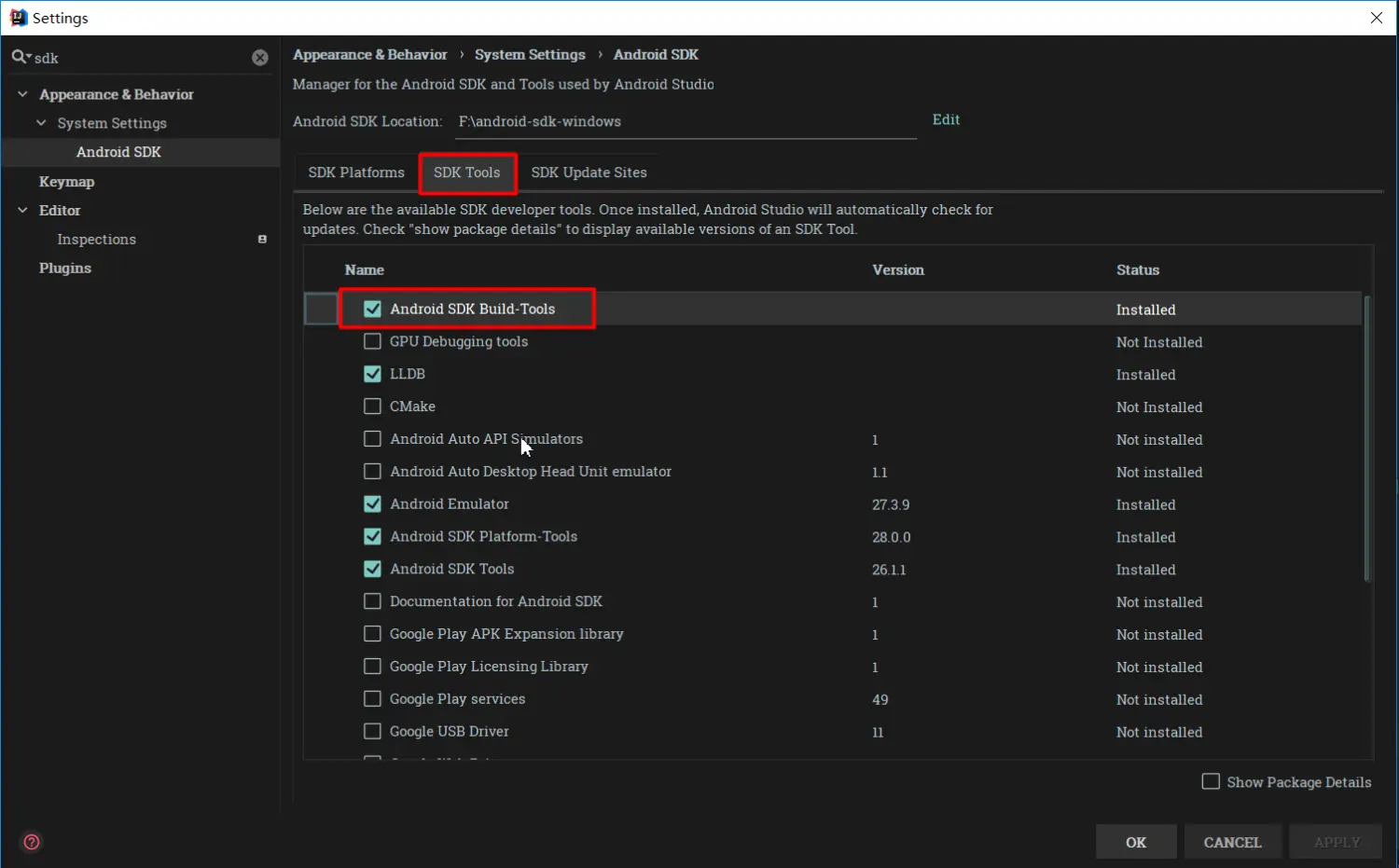Click Google Play services version 49
This screenshot has width=1399, height=868.
point(880,699)
